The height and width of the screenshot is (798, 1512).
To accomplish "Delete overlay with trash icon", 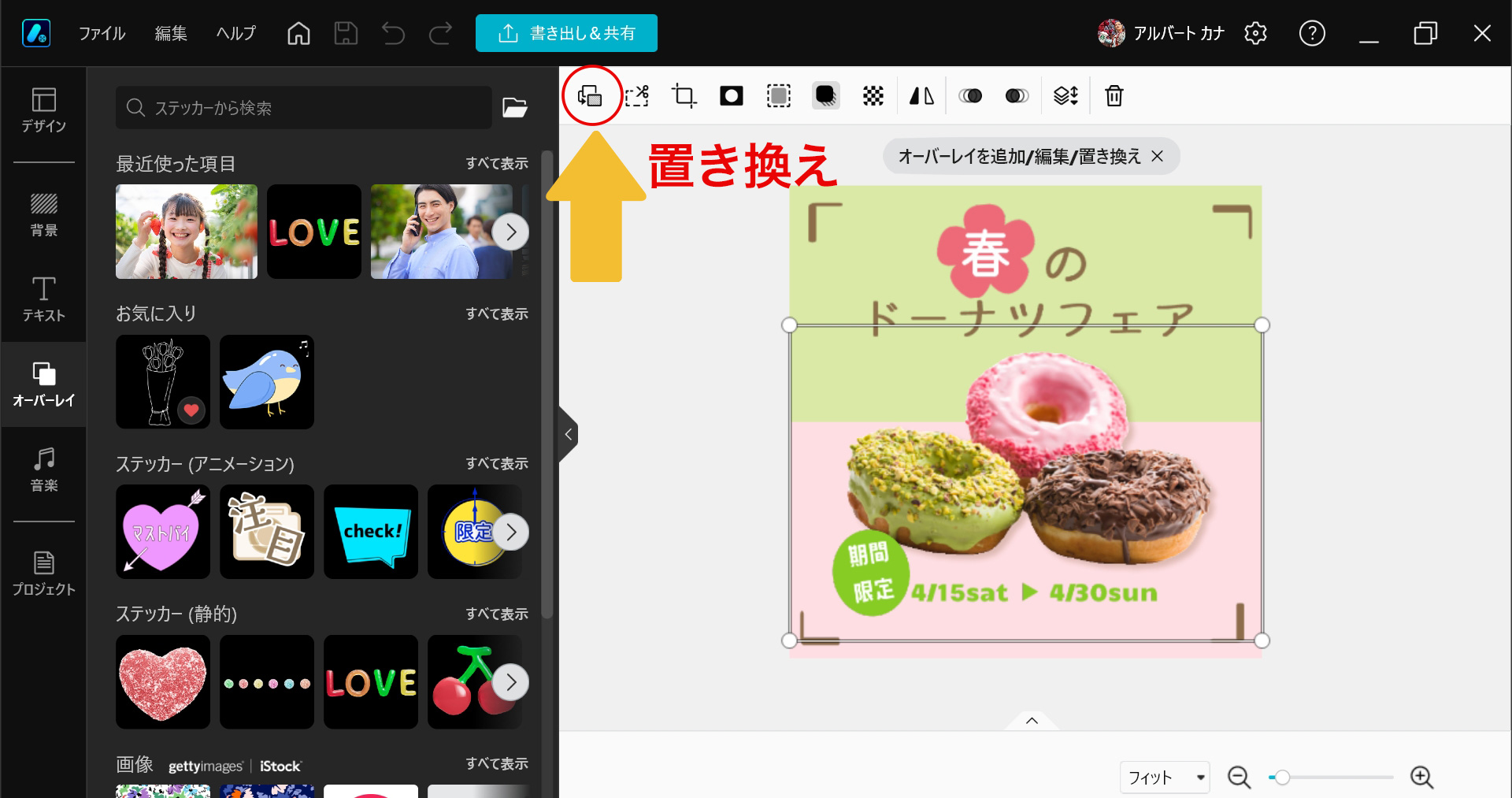I will pos(1114,96).
